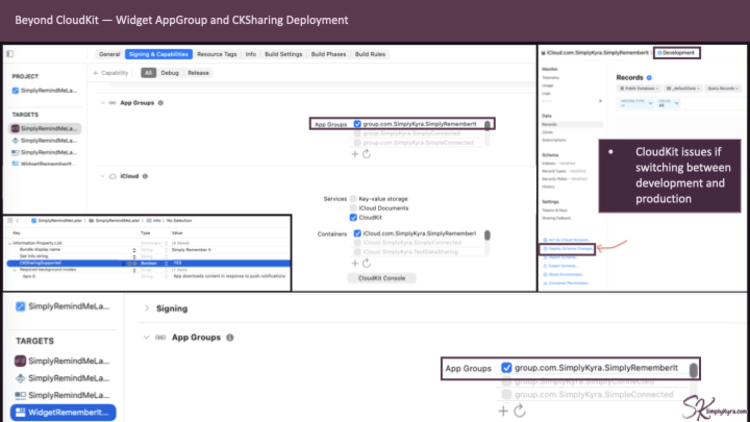
Task: Click the App Groups link icon in enlarged panel
Action: click(160, 337)
